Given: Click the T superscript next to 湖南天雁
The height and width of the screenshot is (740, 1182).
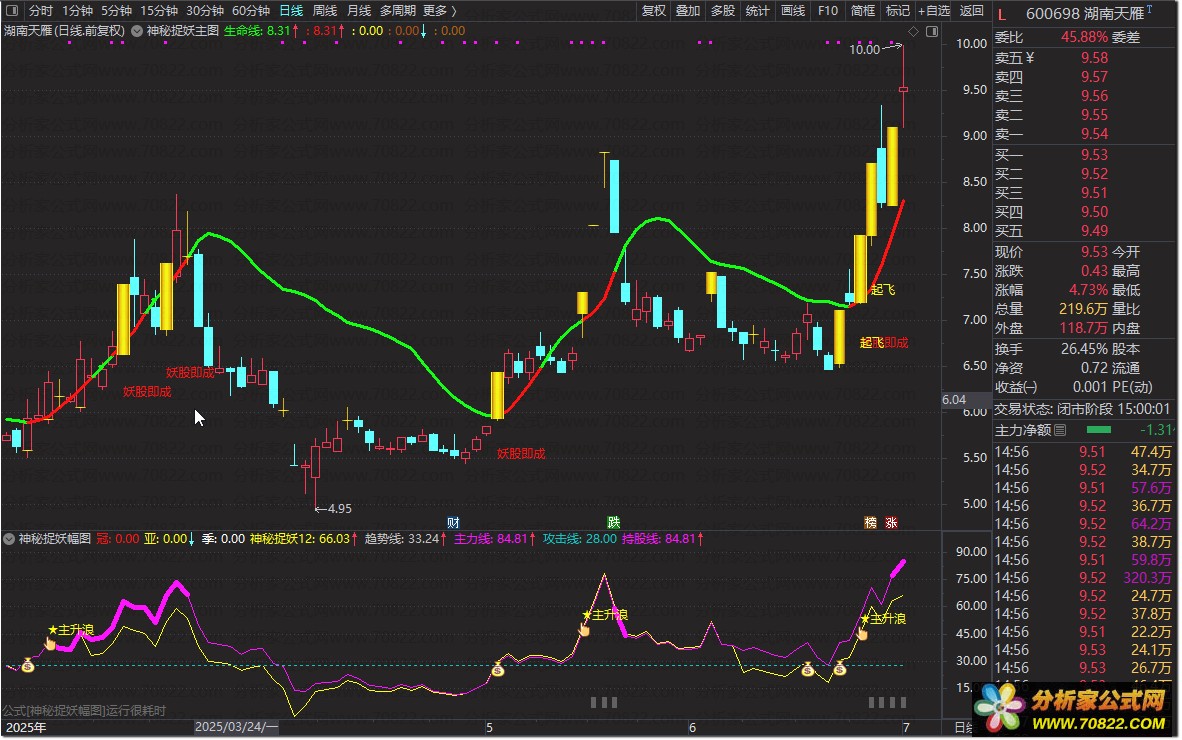Looking at the screenshot, I should click(1150, 10).
